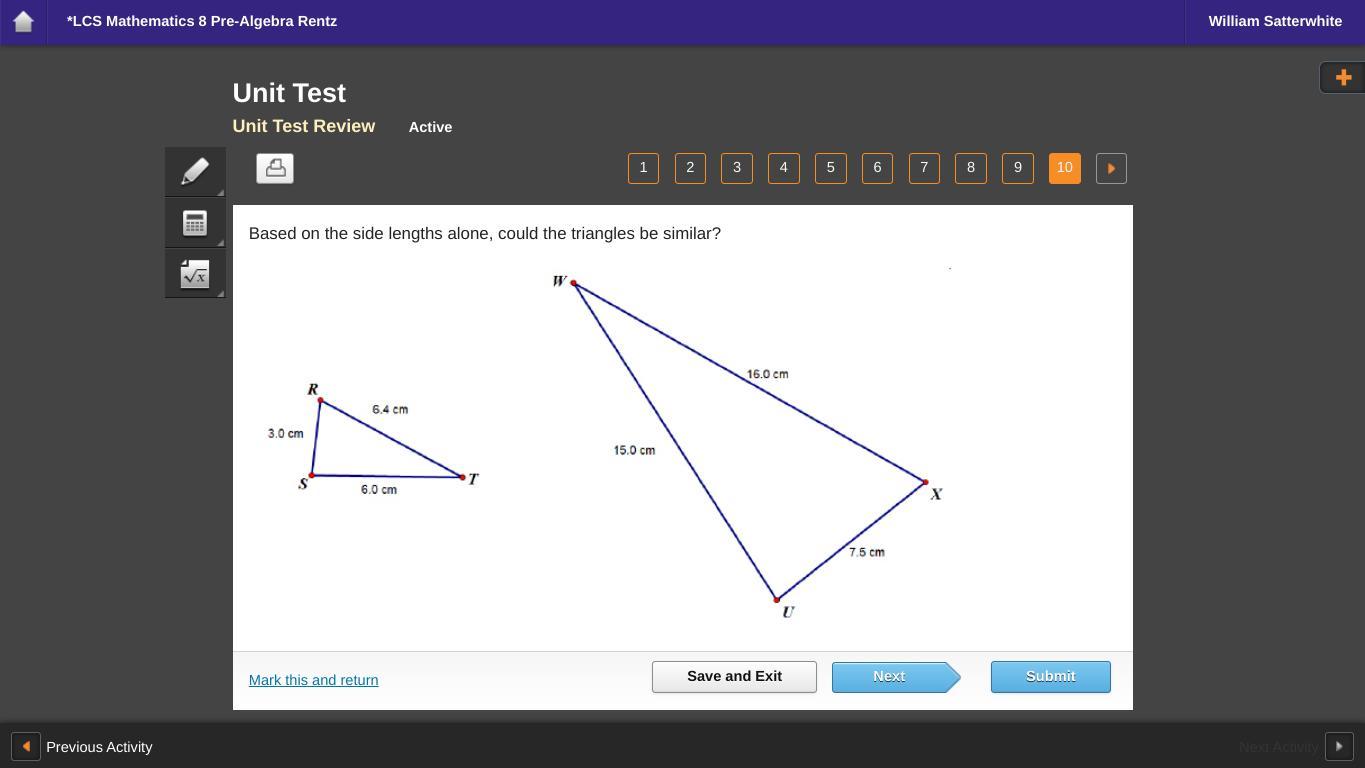Select question 9
The image size is (1365, 768).
[1017, 168]
